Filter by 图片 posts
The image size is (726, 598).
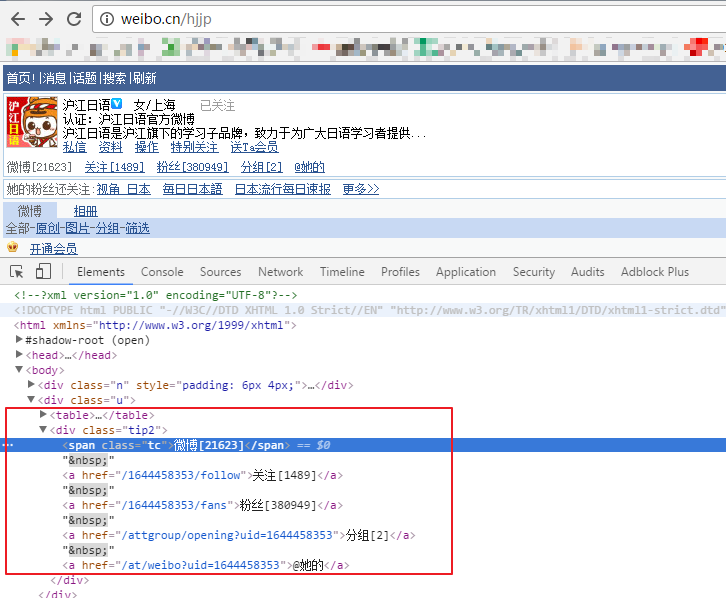[77, 228]
